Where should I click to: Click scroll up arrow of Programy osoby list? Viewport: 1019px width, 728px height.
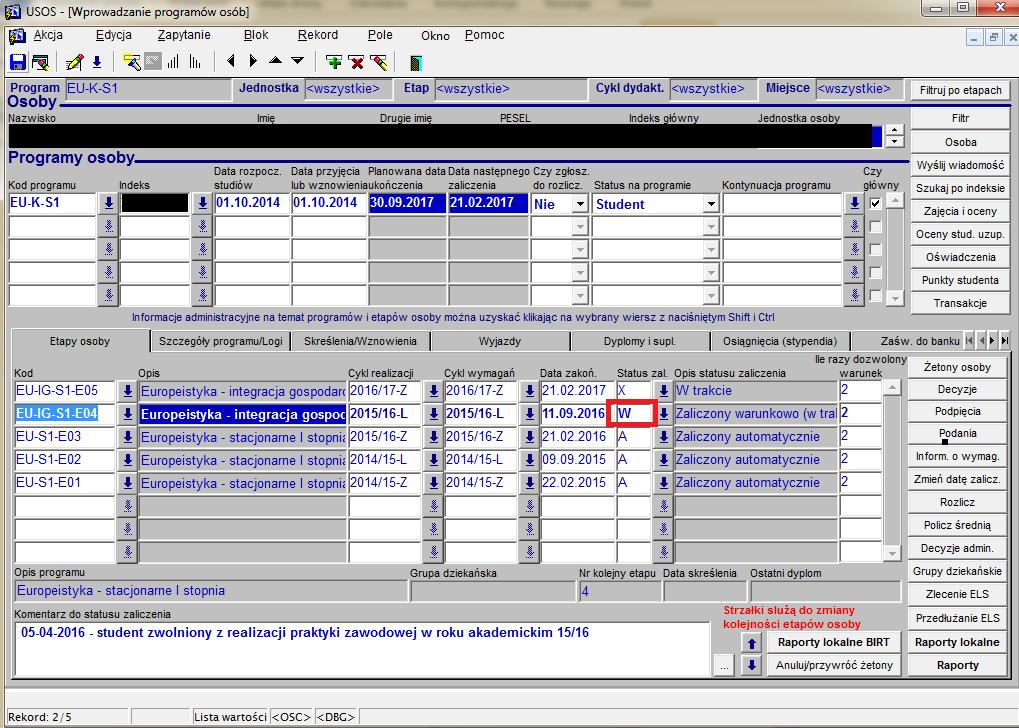coord(896,200)
